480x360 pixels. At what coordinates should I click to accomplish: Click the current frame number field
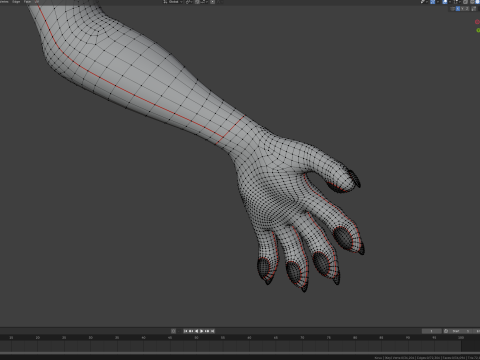pyautogui.click(x=432, y=331)
